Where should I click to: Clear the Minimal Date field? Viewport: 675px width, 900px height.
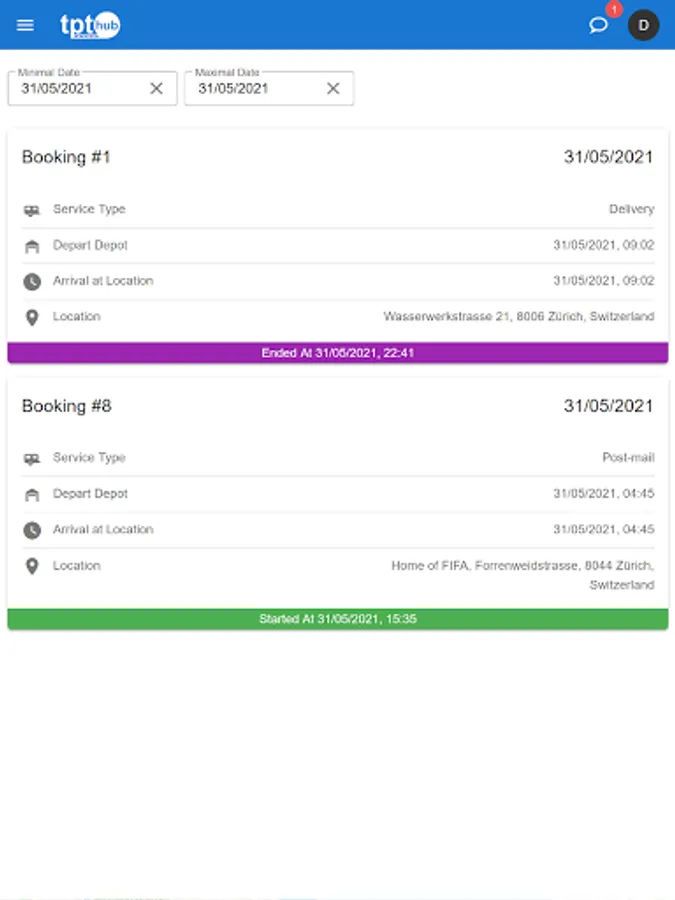(x=156, y=88)
